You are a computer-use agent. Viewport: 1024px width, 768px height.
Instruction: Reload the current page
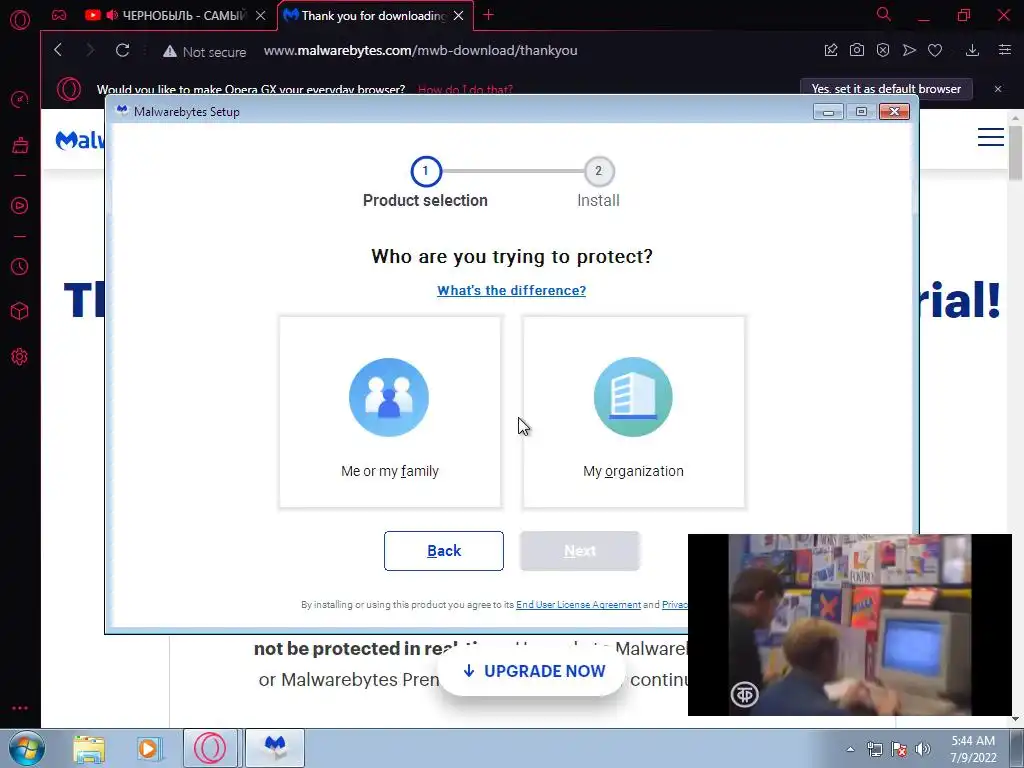(x=122, y=50)
